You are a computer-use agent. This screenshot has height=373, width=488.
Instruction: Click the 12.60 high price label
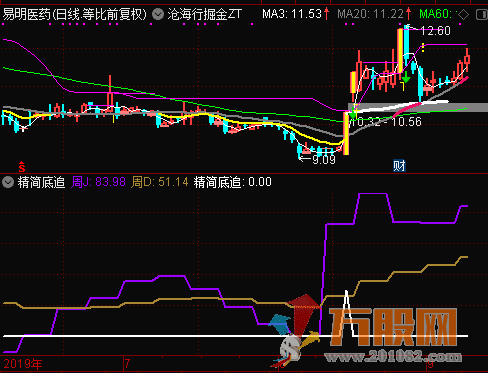coord(435,31)
